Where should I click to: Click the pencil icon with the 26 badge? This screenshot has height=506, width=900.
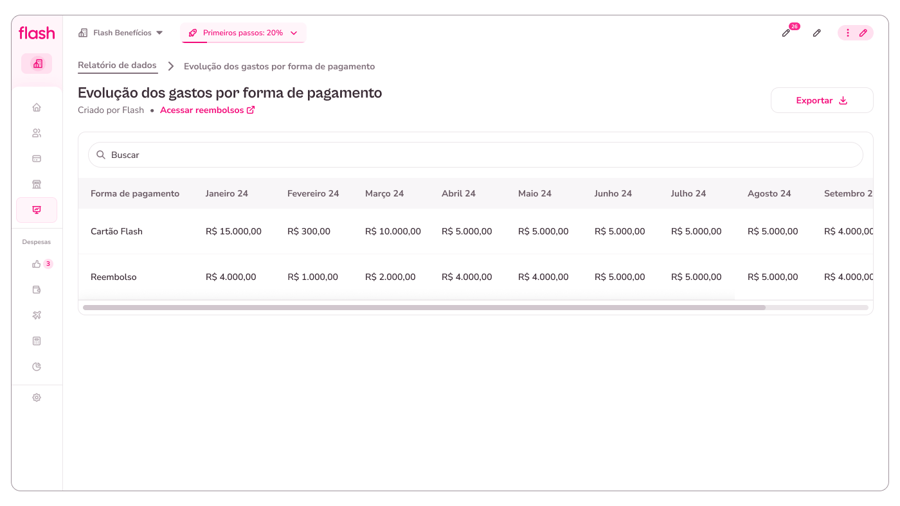(x=787, y=33)
